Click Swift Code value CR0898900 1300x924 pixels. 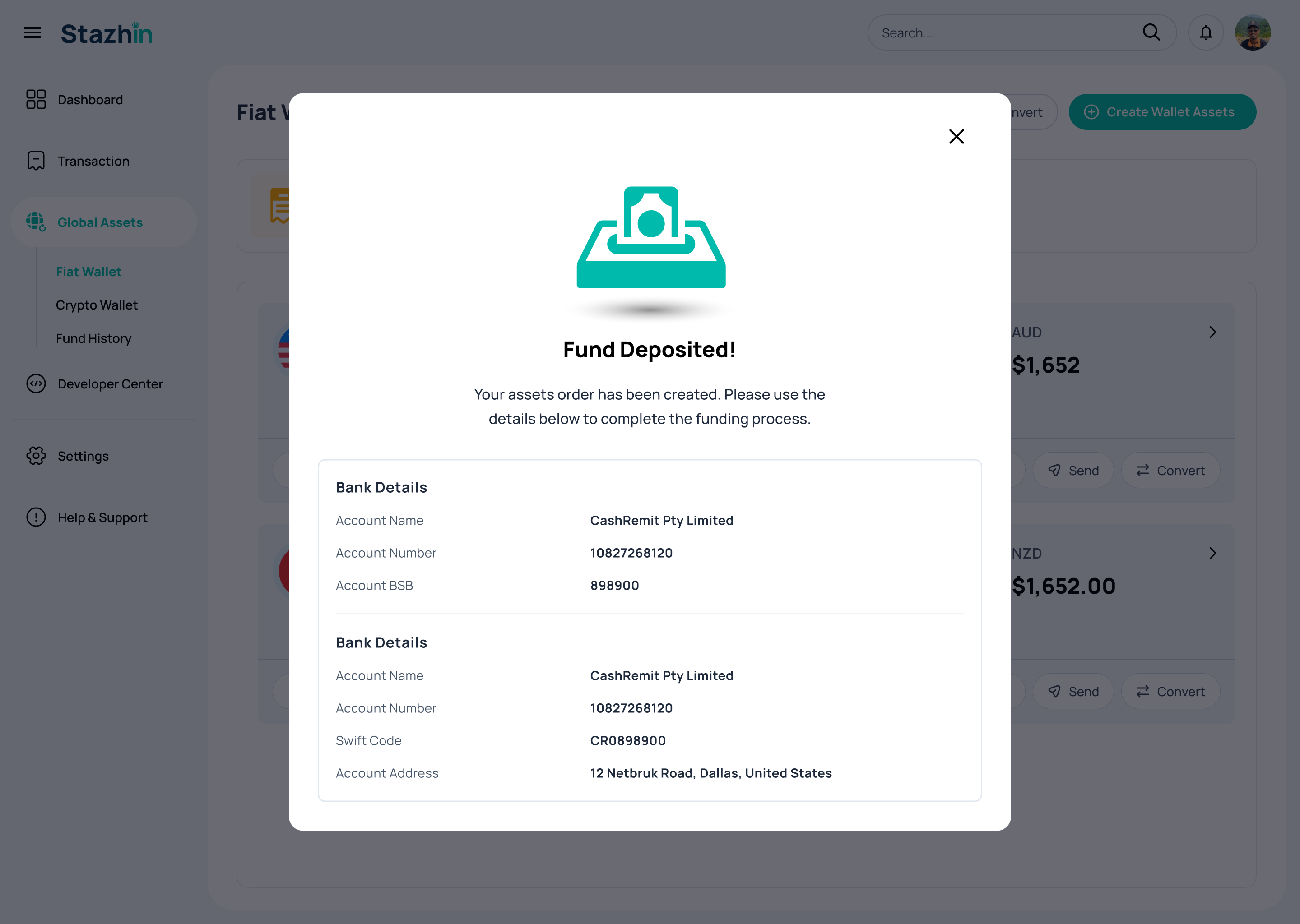(628, 741)
